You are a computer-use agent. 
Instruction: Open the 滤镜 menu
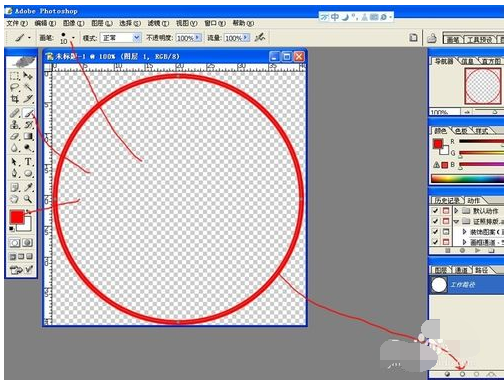click(158, 23)
